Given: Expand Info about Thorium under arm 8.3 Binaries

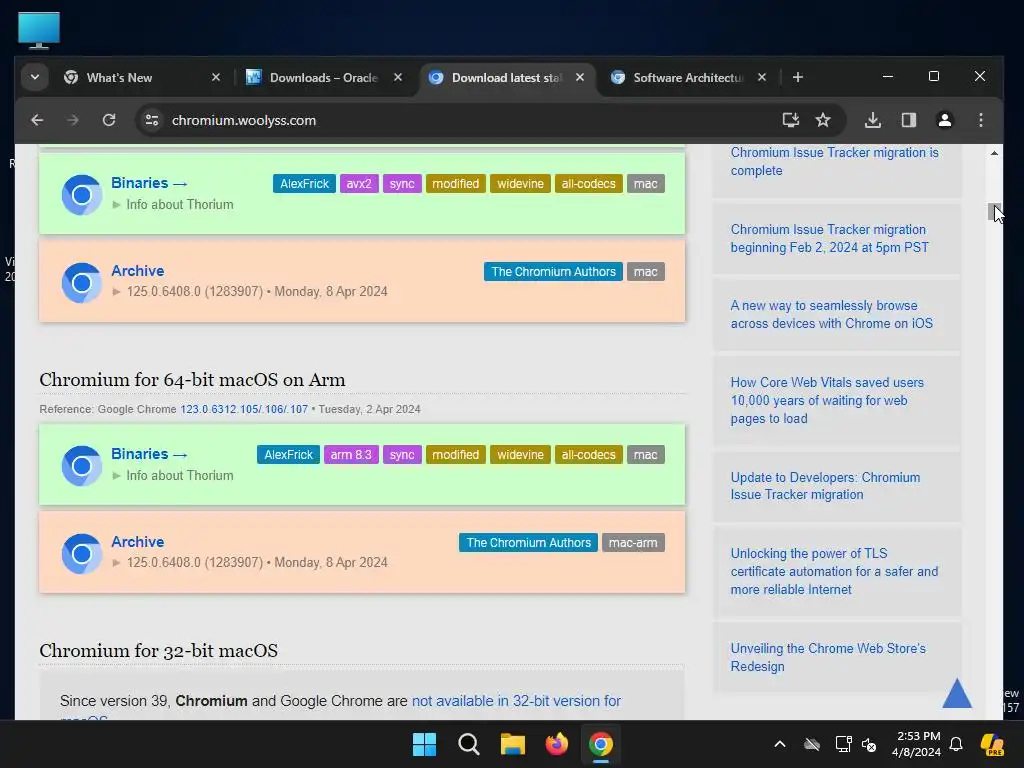Looking at the screenshot, I should click(x=173, y=475).
